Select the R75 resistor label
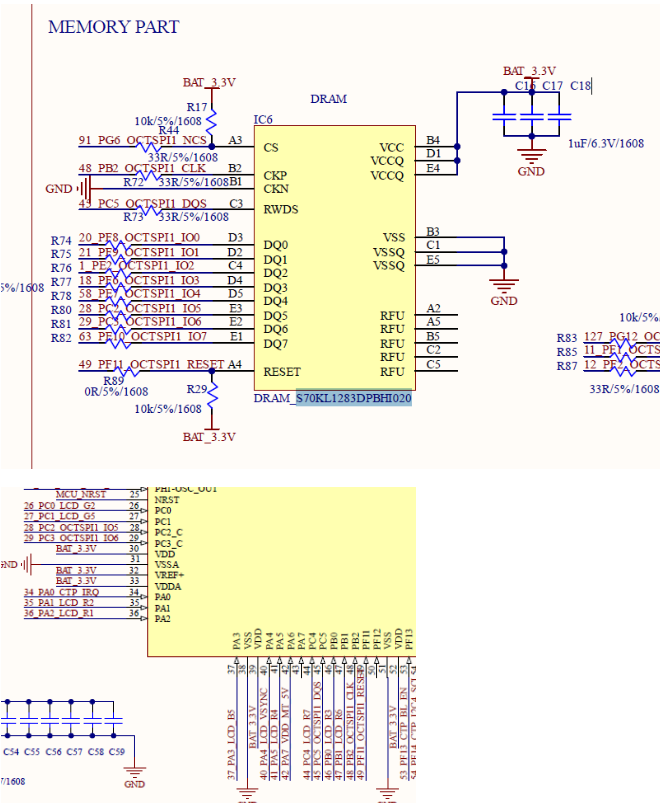Screen dimensions: 660x803 61,254
